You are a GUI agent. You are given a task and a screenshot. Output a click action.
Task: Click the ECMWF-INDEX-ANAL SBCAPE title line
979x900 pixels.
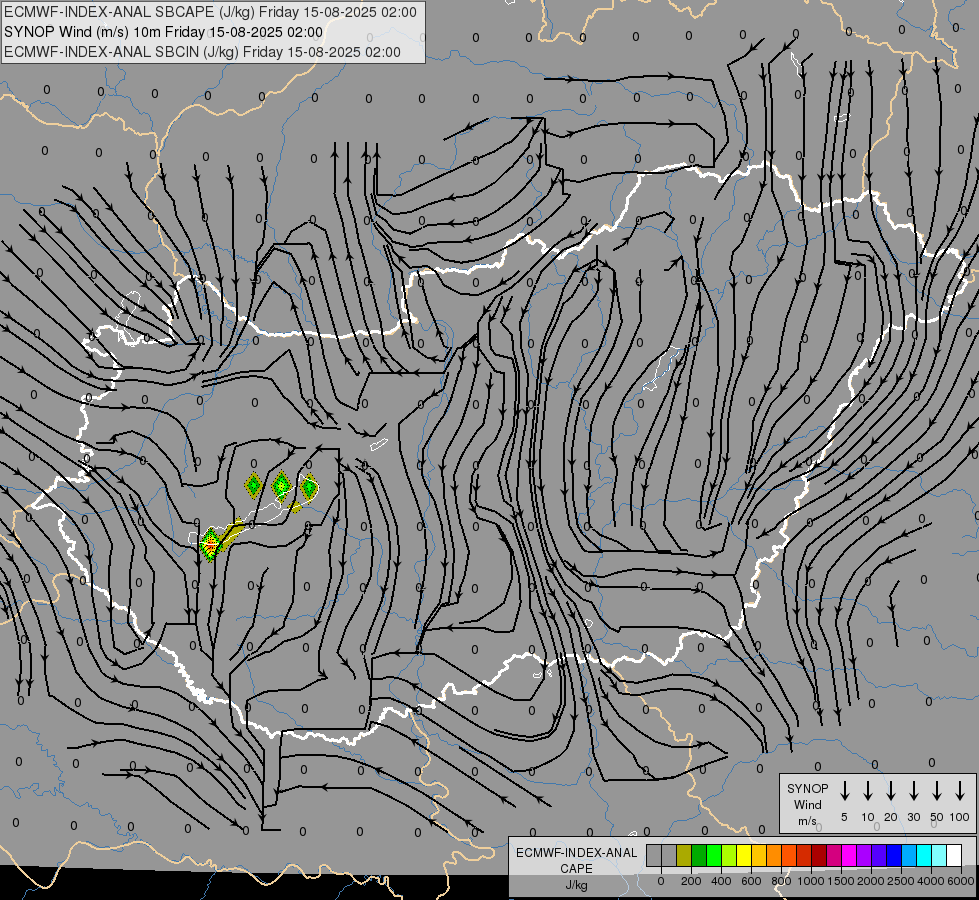(210, 12)
